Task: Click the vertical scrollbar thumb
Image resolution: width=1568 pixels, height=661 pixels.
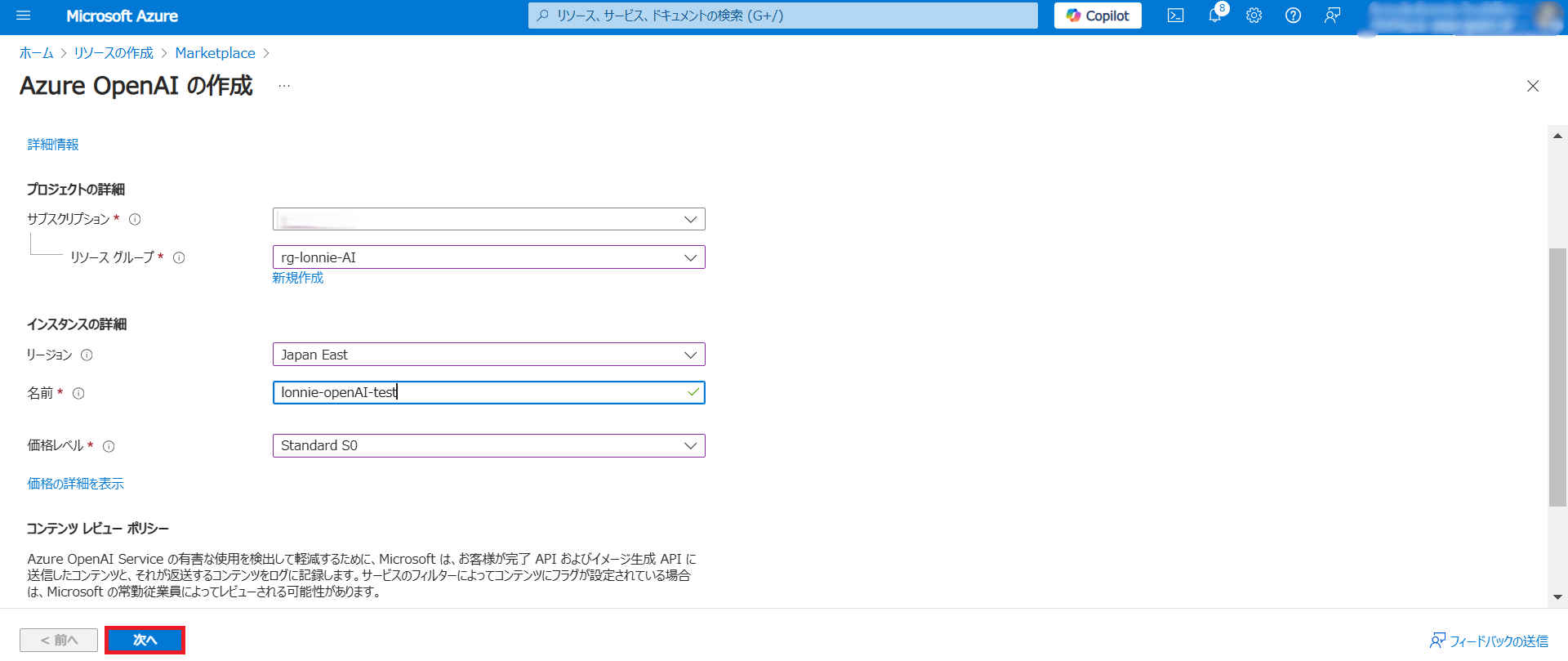Action: (1557, 377)
